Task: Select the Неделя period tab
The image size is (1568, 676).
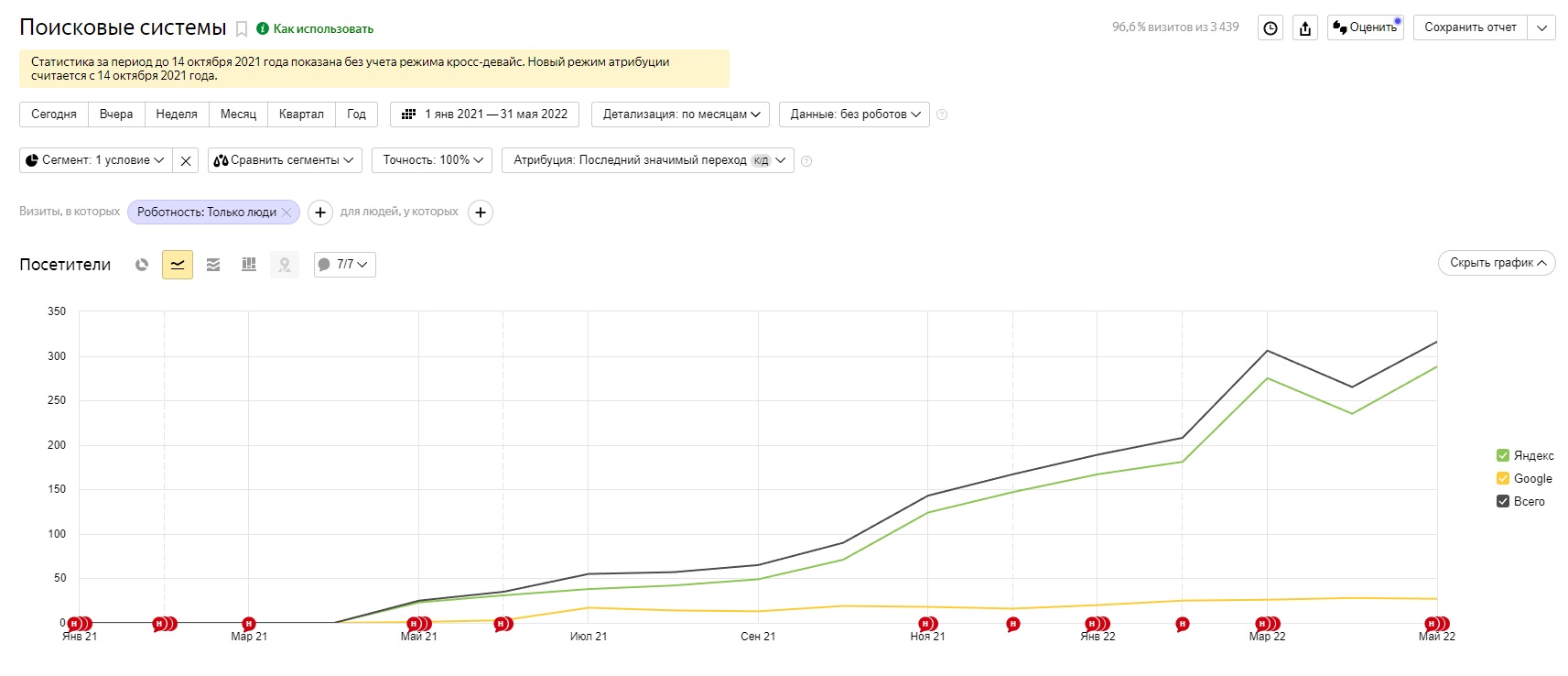Action: pyautogui.click(x=177, y=114)
